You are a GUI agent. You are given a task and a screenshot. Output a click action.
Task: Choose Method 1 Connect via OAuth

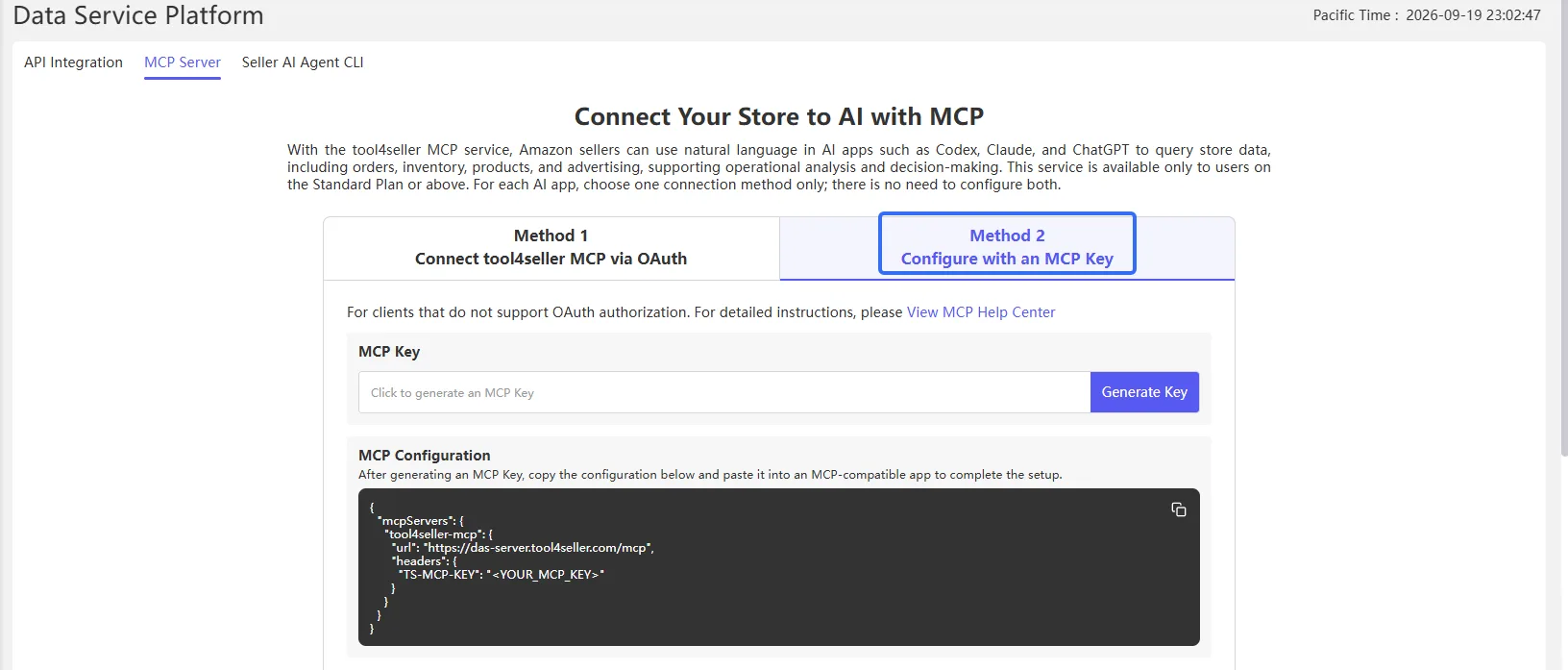[x=551, y=248]
